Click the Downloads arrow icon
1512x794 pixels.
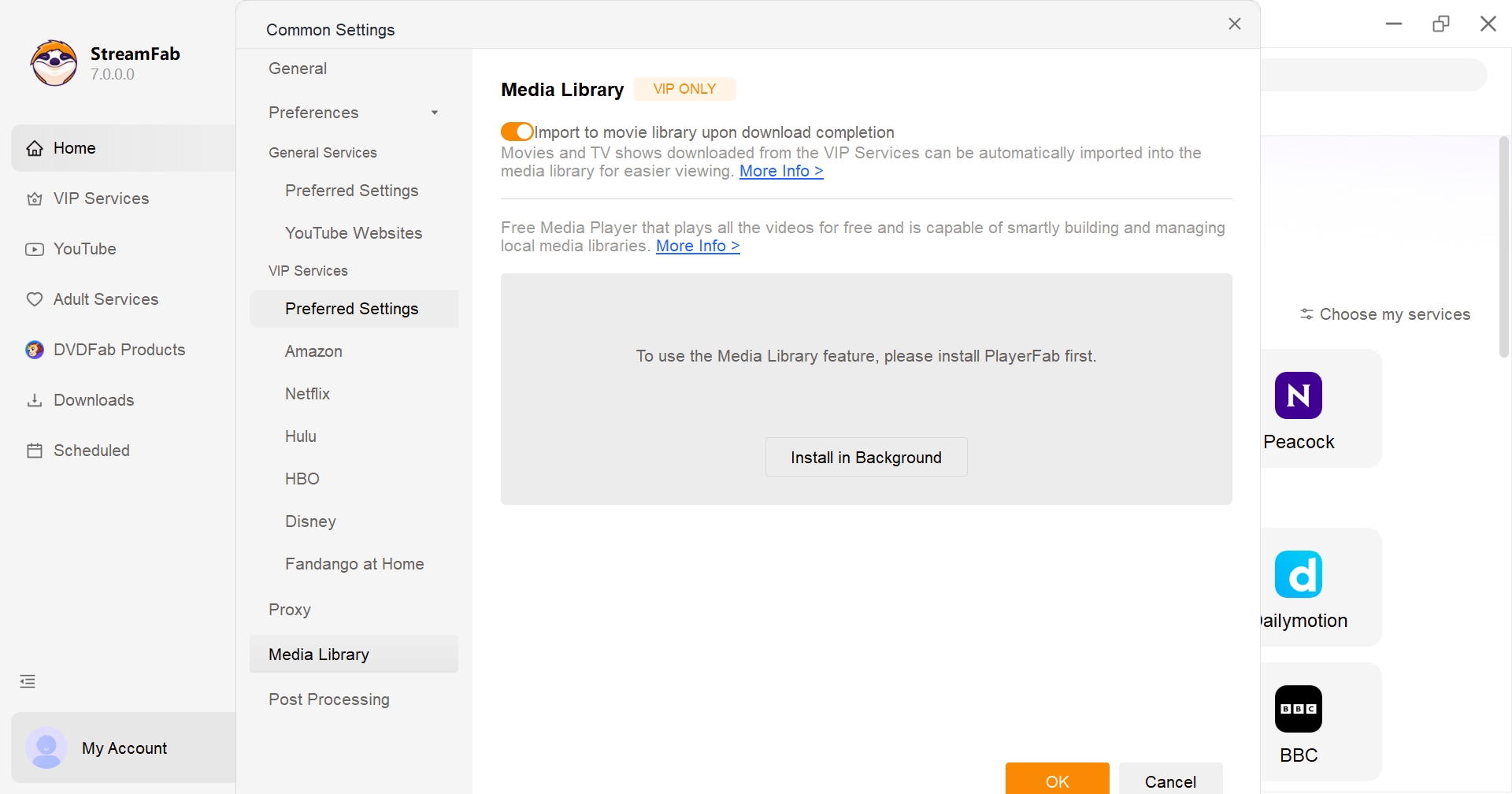point(35,400)
